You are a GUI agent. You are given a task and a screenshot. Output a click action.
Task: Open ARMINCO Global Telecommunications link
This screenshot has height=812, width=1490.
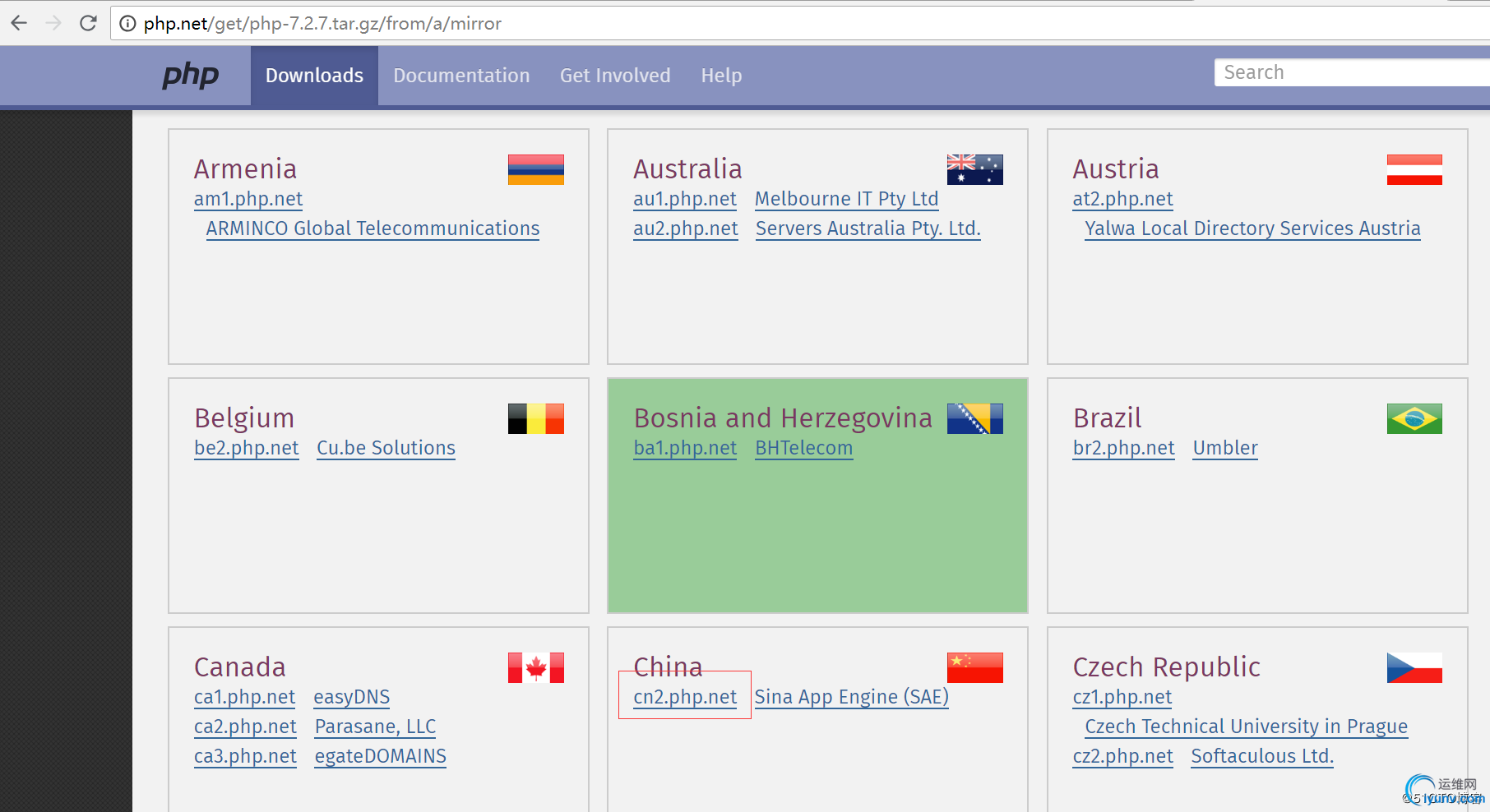(372, 228)
